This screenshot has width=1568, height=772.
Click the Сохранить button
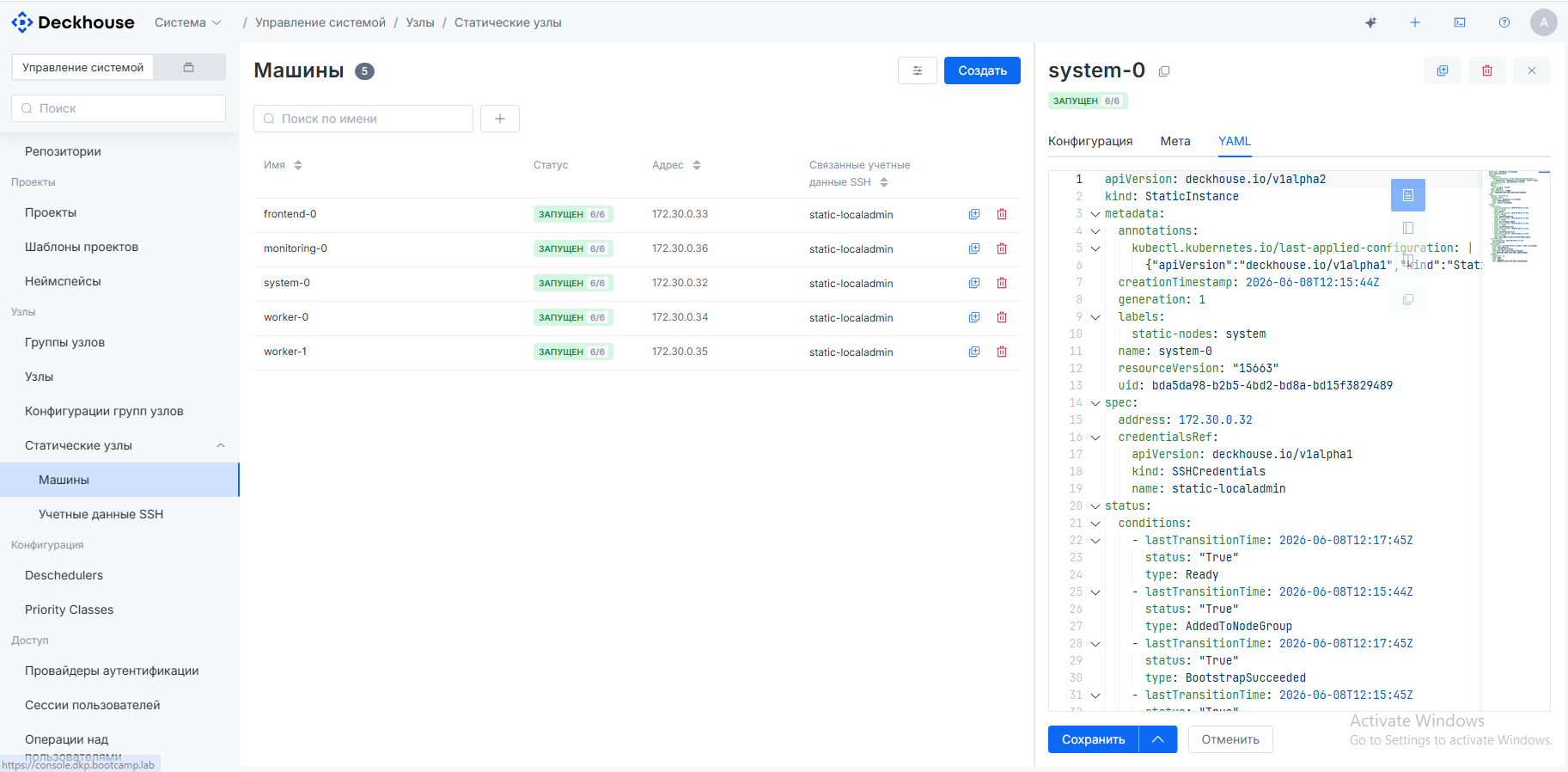(1093, 739)
